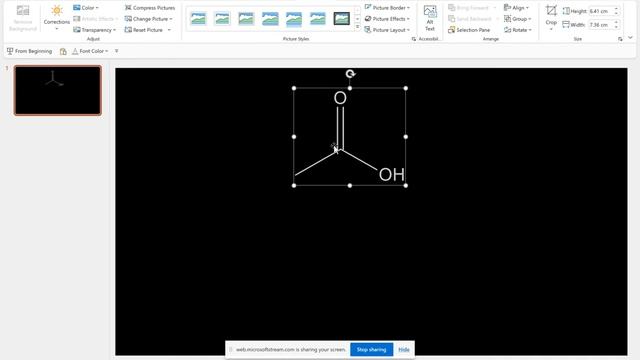Apply the first picture style thumbnail
This screenshot has width=640, height=360.
[198, 18]
